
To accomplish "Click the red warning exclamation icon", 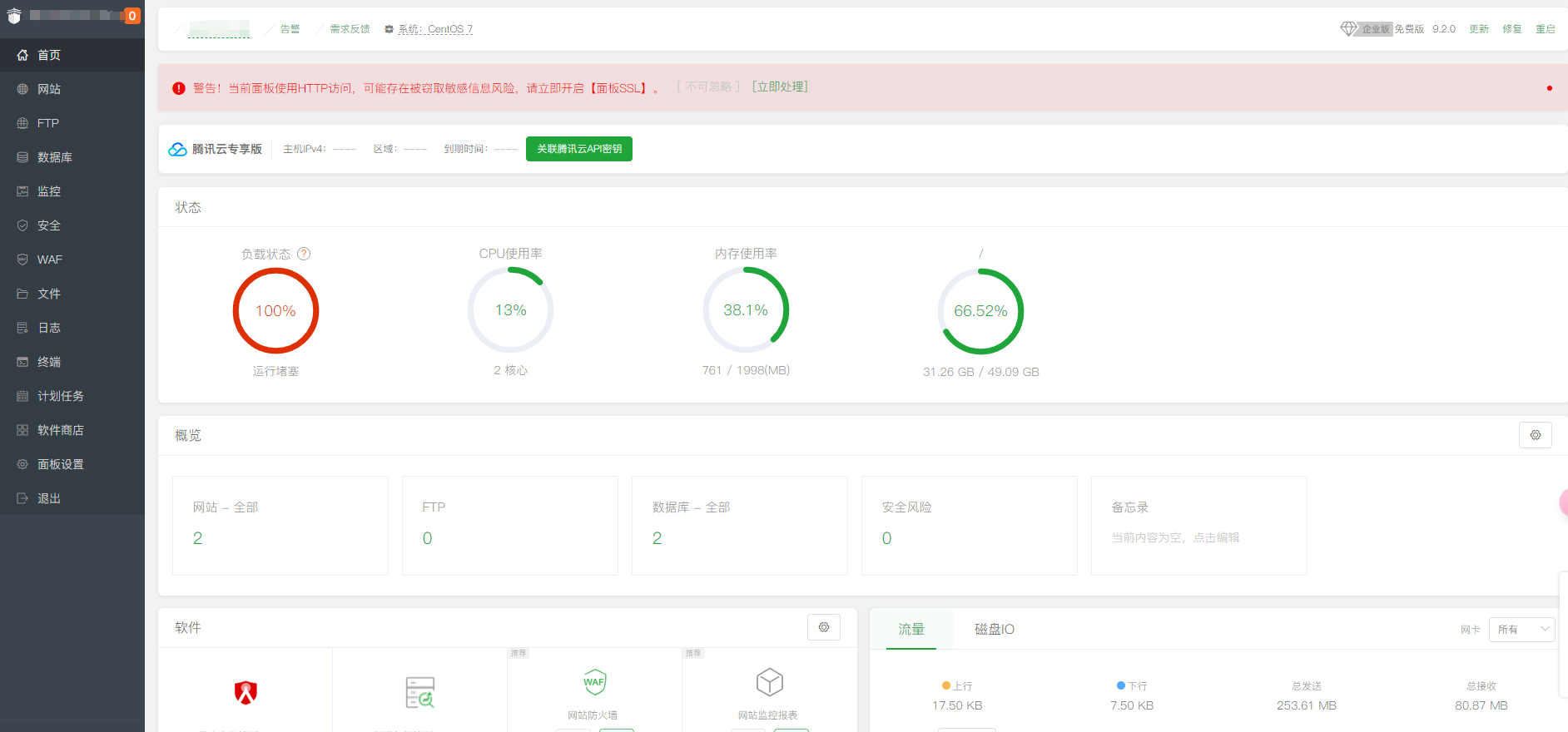I will (179, 88).
